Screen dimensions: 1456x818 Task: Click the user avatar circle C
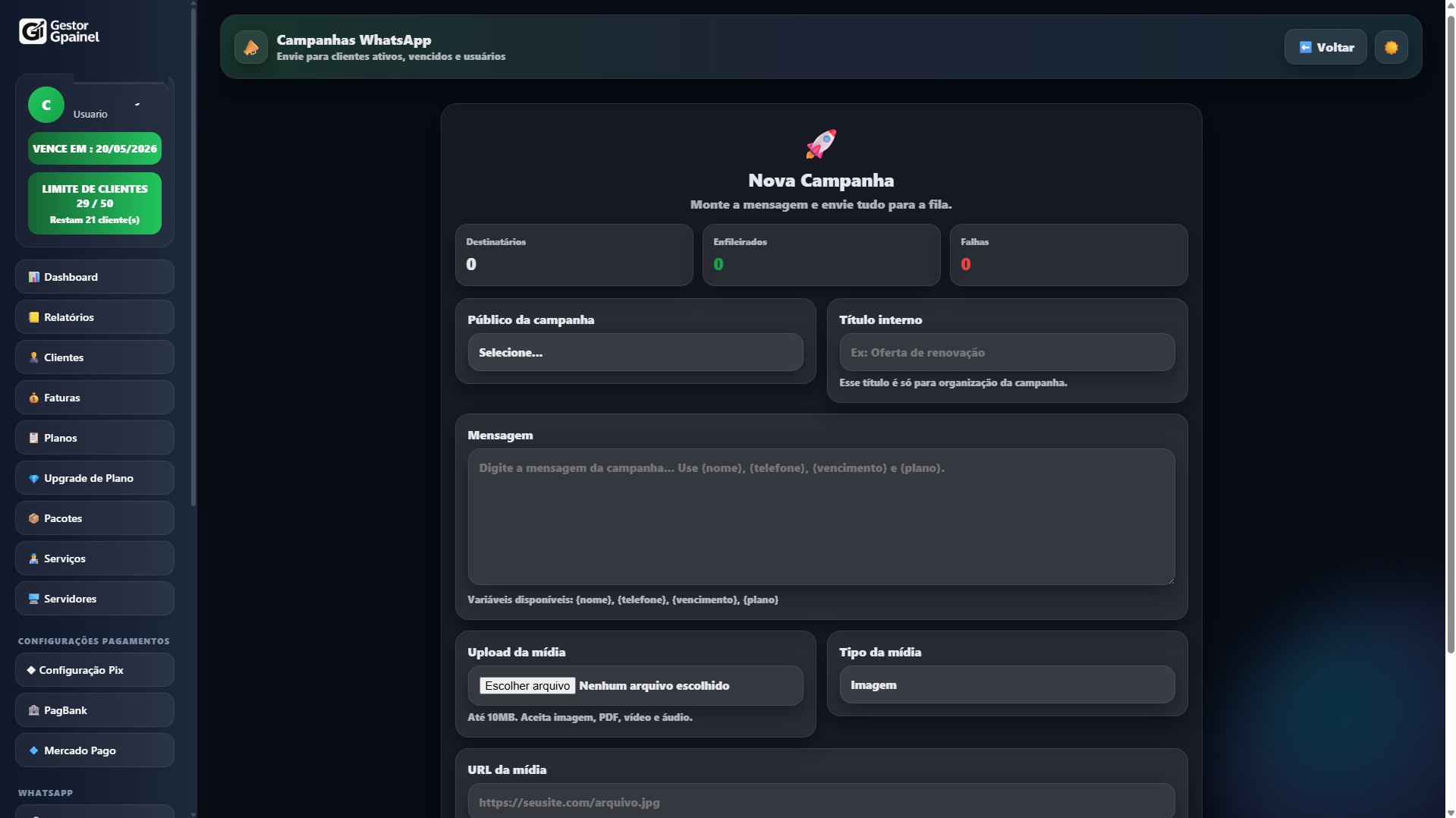46,105
